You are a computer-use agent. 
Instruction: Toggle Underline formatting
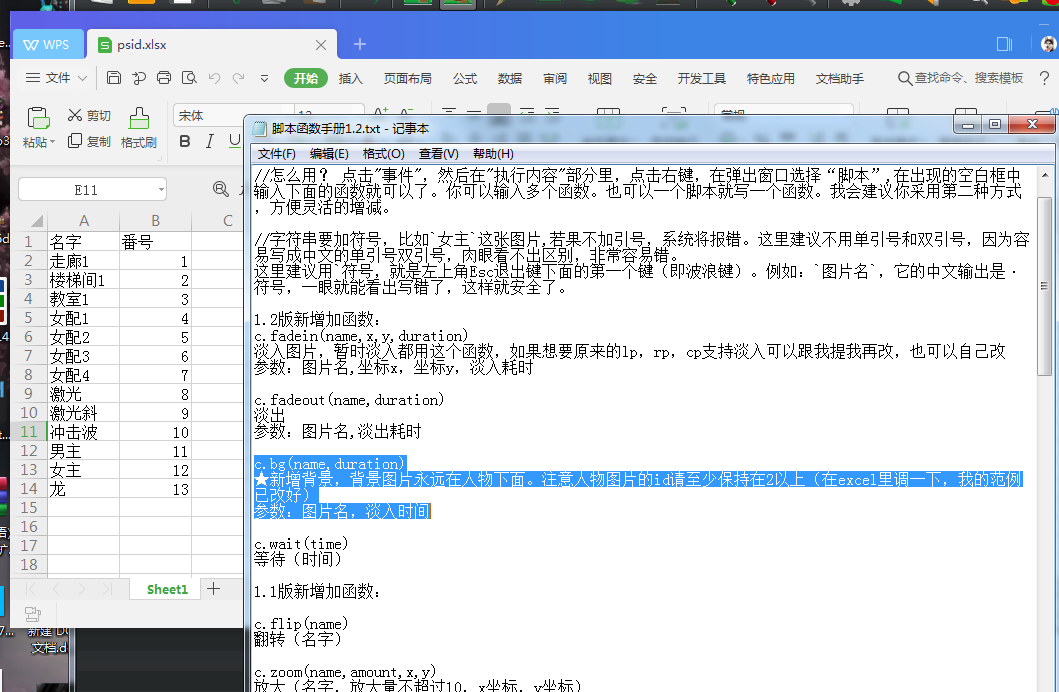click(x=234, y=140)
